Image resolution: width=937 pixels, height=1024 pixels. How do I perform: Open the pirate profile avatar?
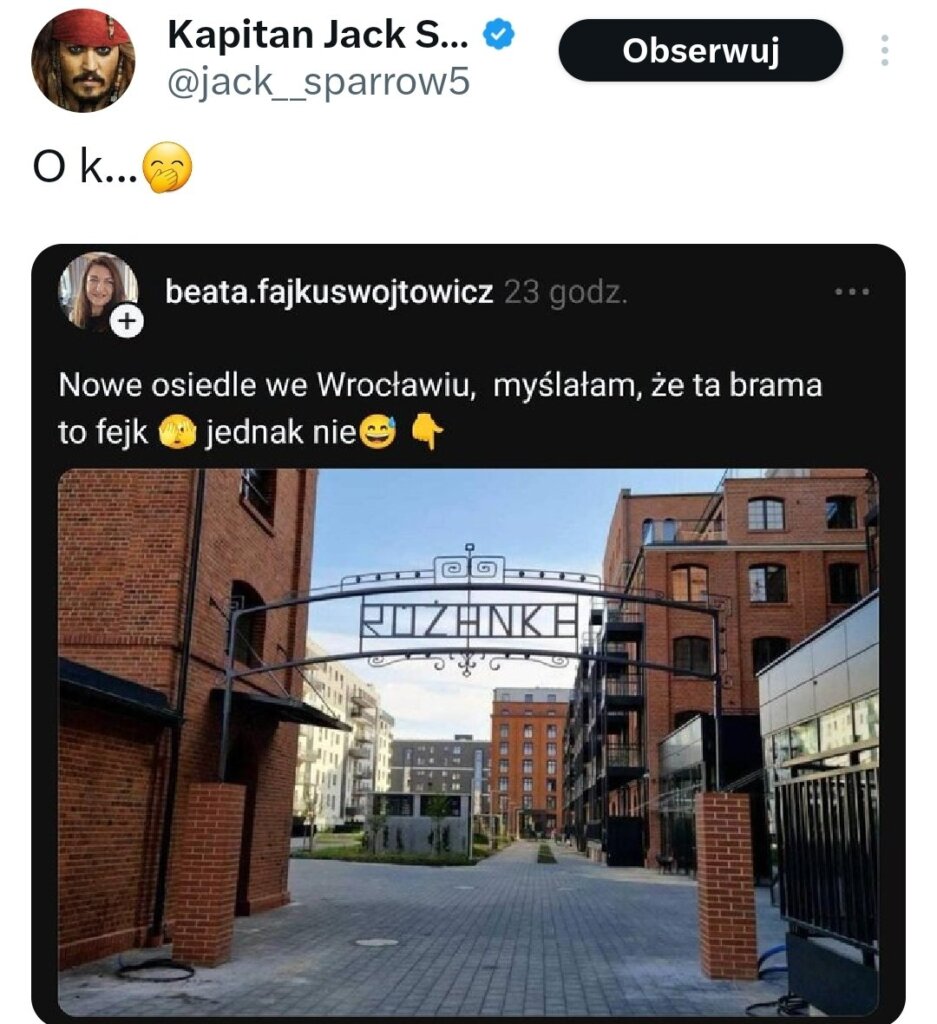[x=83, y=60]
